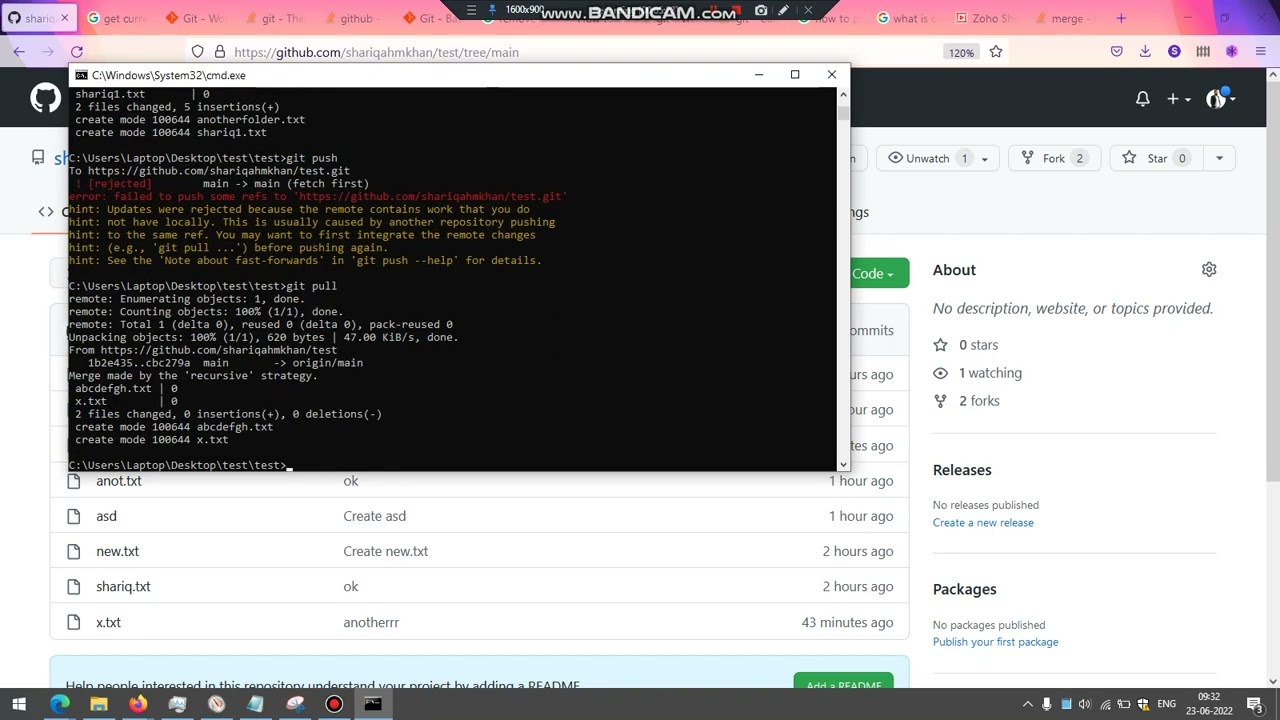Open the 2 forks link
This screenshot has height=720, width=1280.
click(x=979, y=401)
